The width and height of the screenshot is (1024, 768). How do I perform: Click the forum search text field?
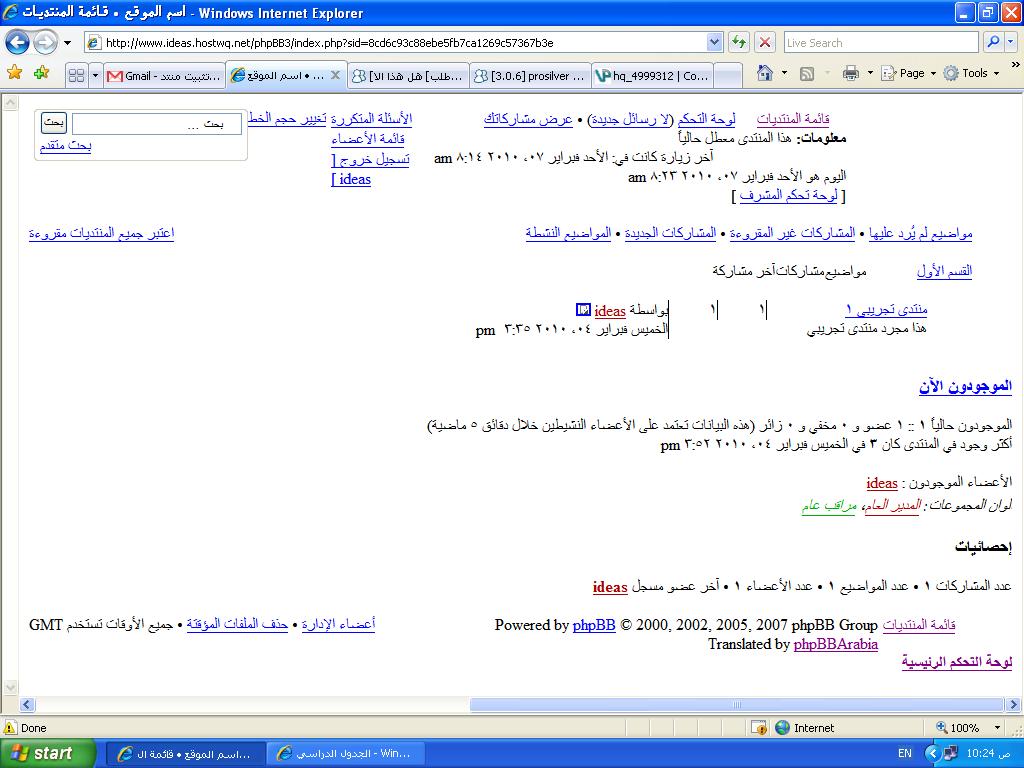point(156,124)
